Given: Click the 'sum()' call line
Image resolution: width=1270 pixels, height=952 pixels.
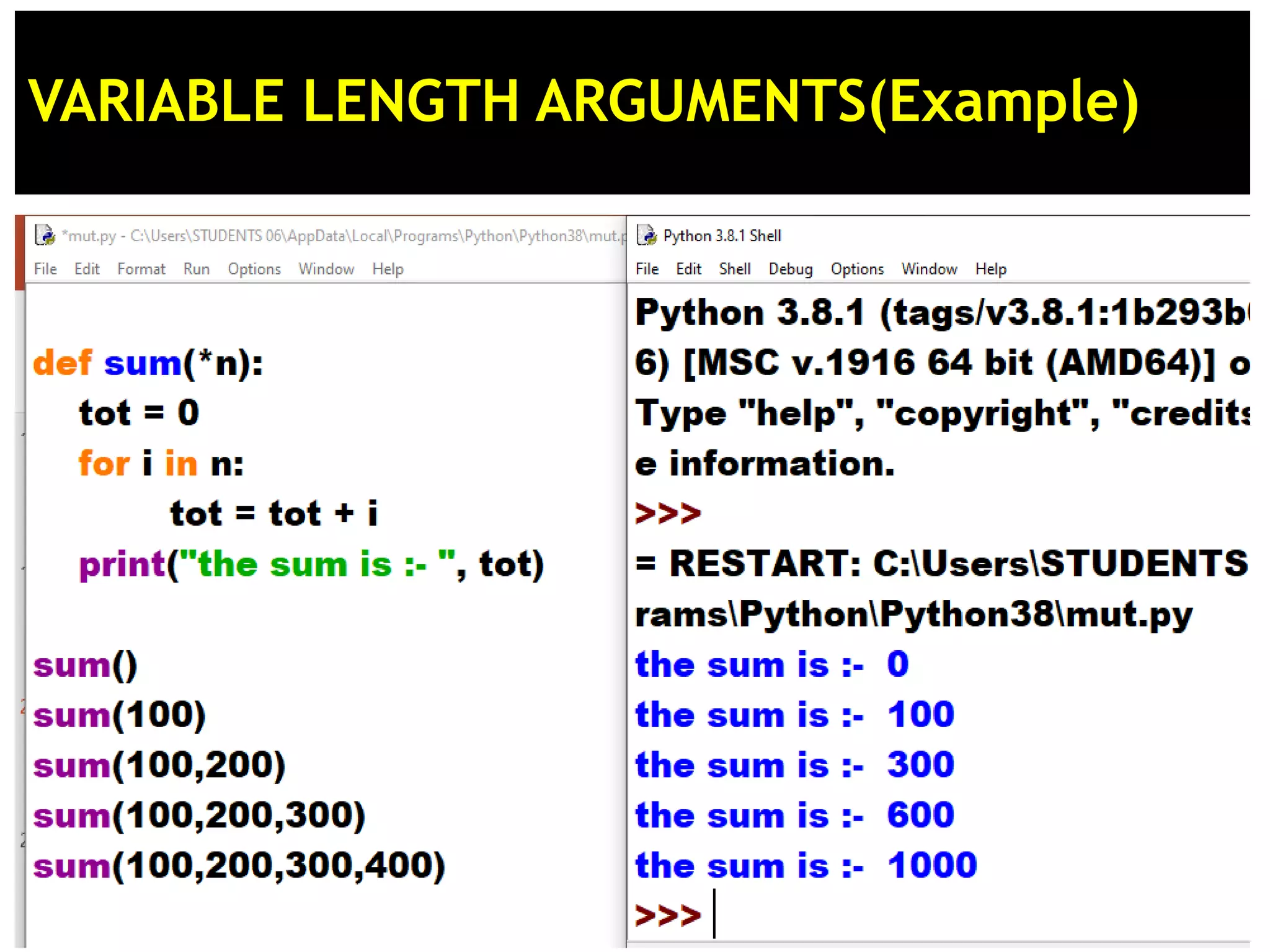Looking at the screenshot, I should coord(85,666).
